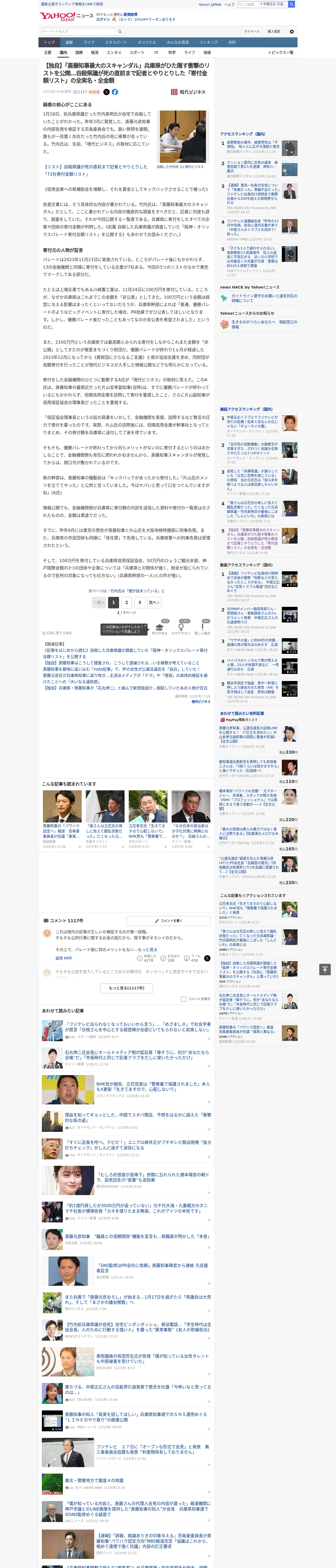336x1568 pixels.
Task: Select the 速報 tab in main navigation
Action: 69,43
